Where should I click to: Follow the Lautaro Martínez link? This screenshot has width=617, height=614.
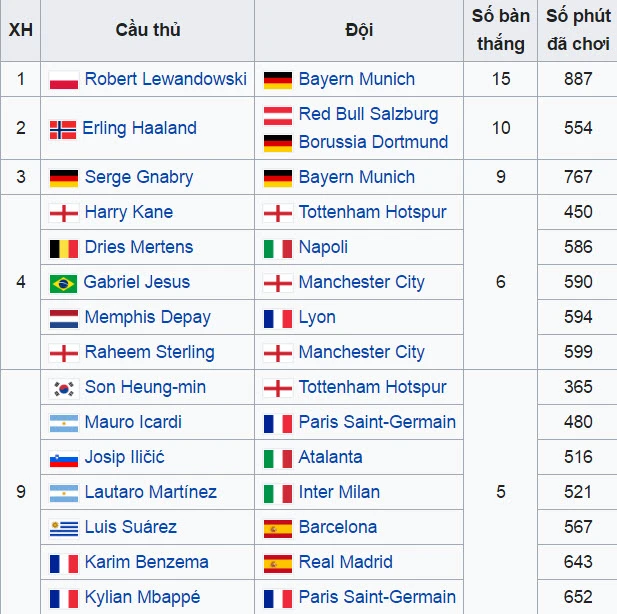pyautogui.click(x=150, y=492)
